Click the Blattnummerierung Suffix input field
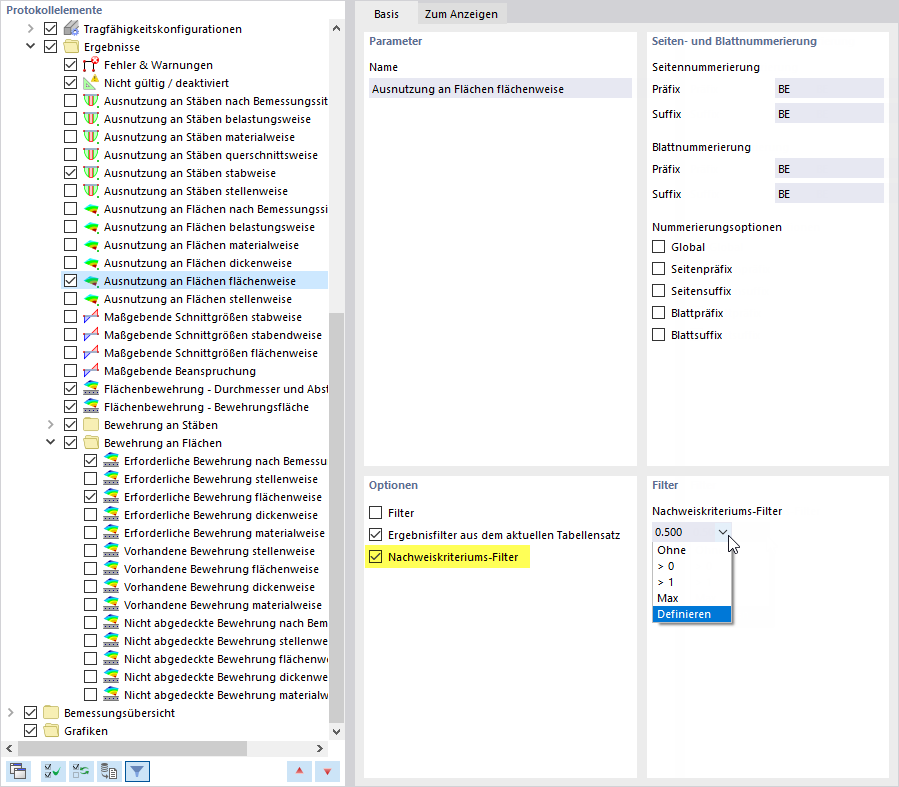The width and height of the screenshot is (899, 787). click(x=828, y=194)
